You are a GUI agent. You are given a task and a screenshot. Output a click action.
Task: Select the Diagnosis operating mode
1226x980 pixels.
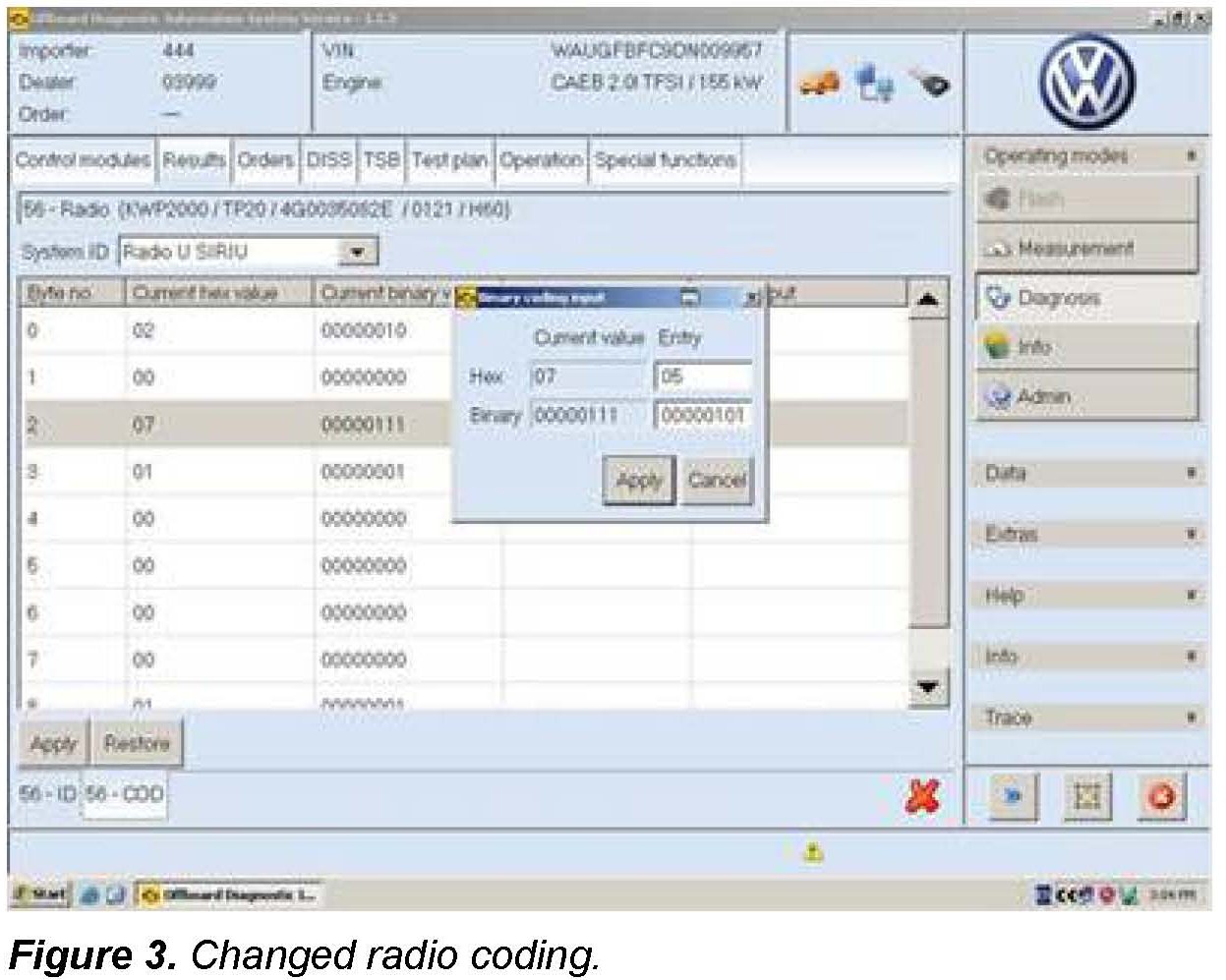1087,298
